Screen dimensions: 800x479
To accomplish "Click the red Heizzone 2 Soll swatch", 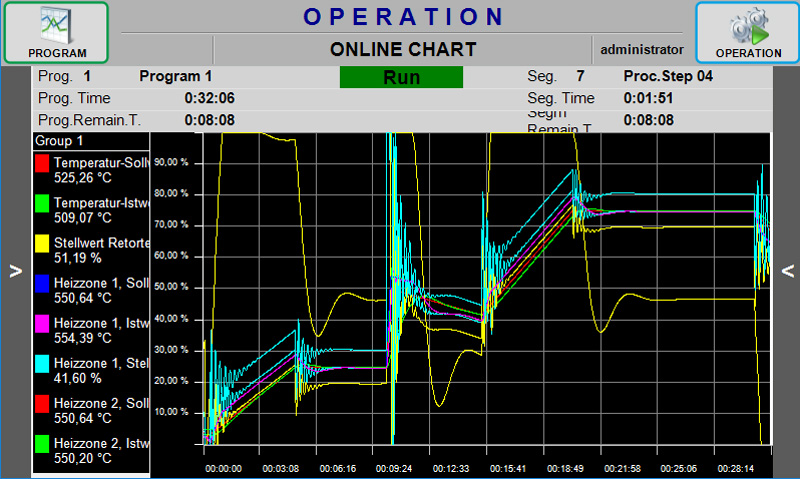I will 42,403.
